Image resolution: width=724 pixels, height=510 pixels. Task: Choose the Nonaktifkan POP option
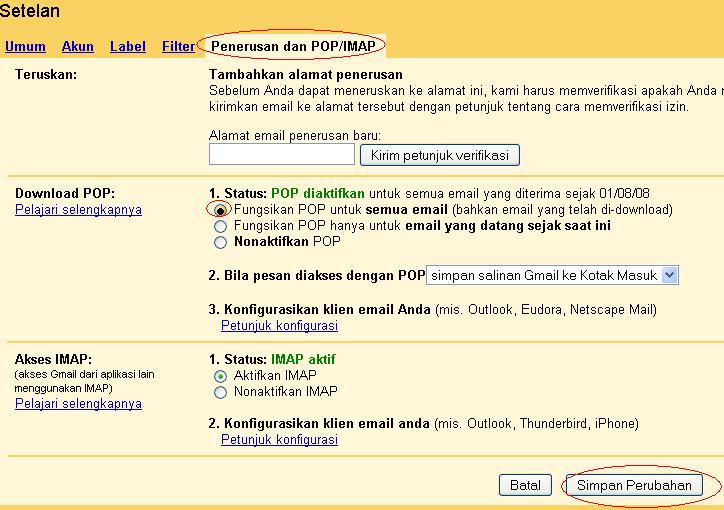220,242
